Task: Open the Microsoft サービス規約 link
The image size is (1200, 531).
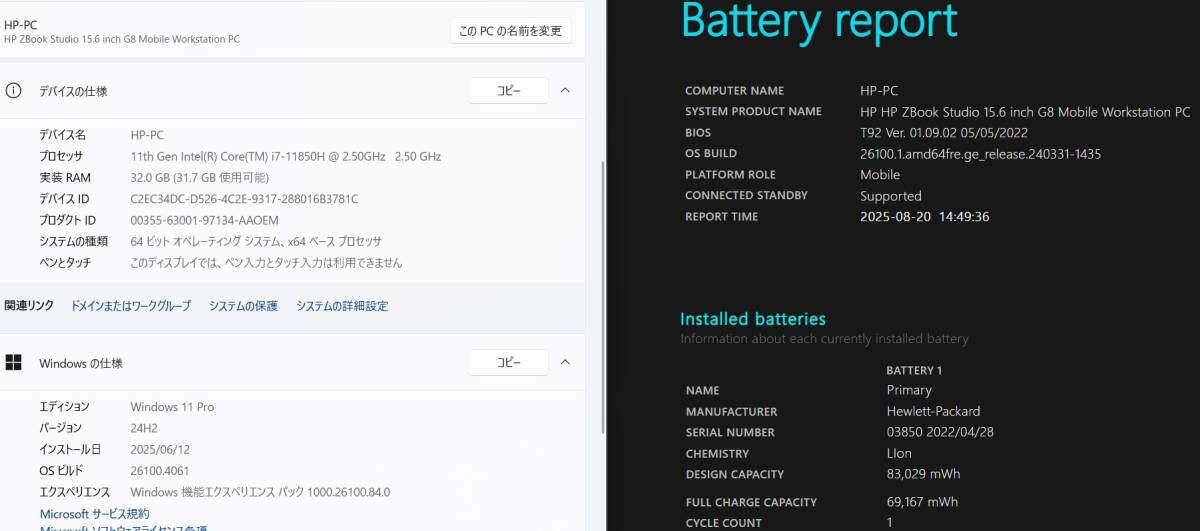Action: click(94, 514)
